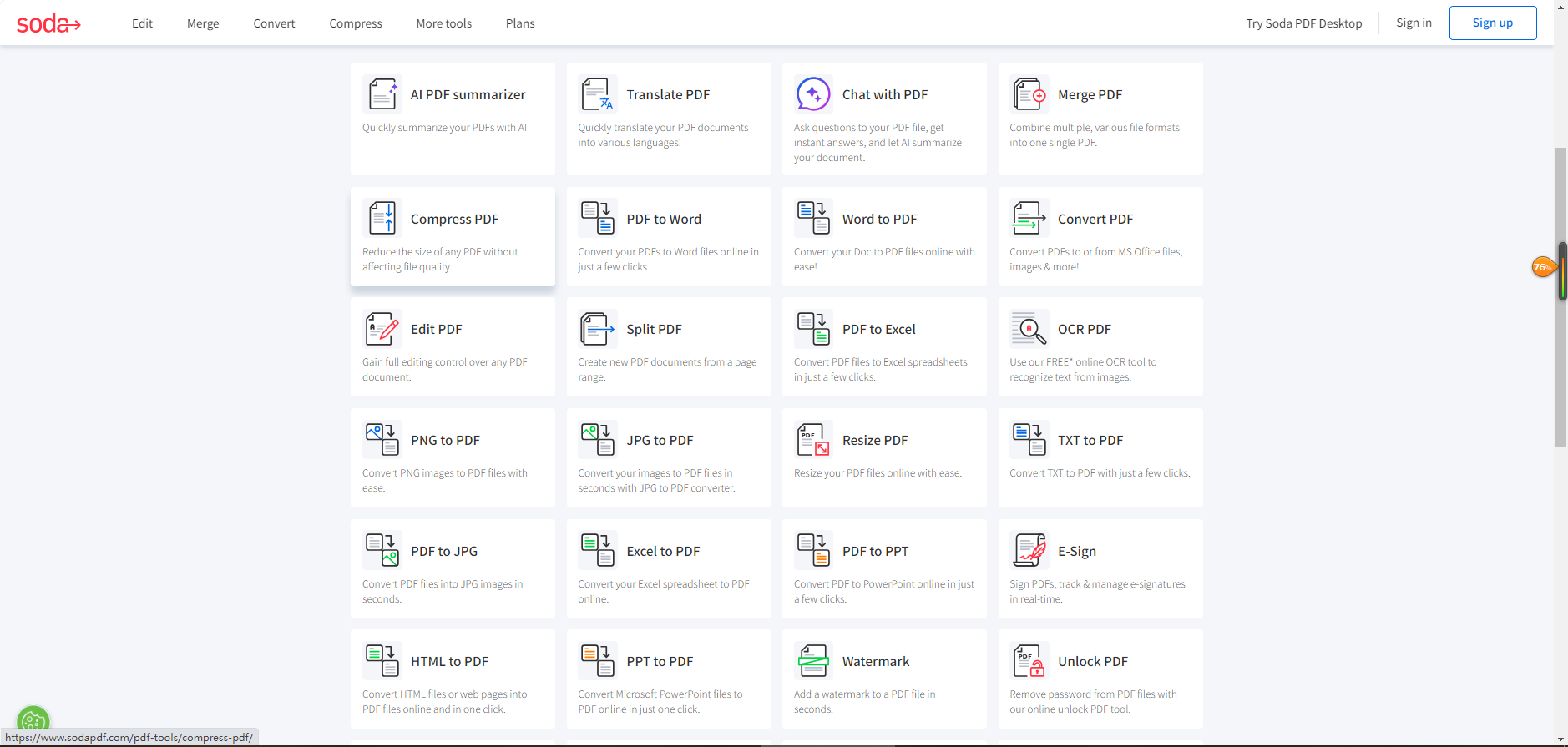Click the AI PDF summarizer icon
Screen dimensions: 1568x747
[382, 94]
